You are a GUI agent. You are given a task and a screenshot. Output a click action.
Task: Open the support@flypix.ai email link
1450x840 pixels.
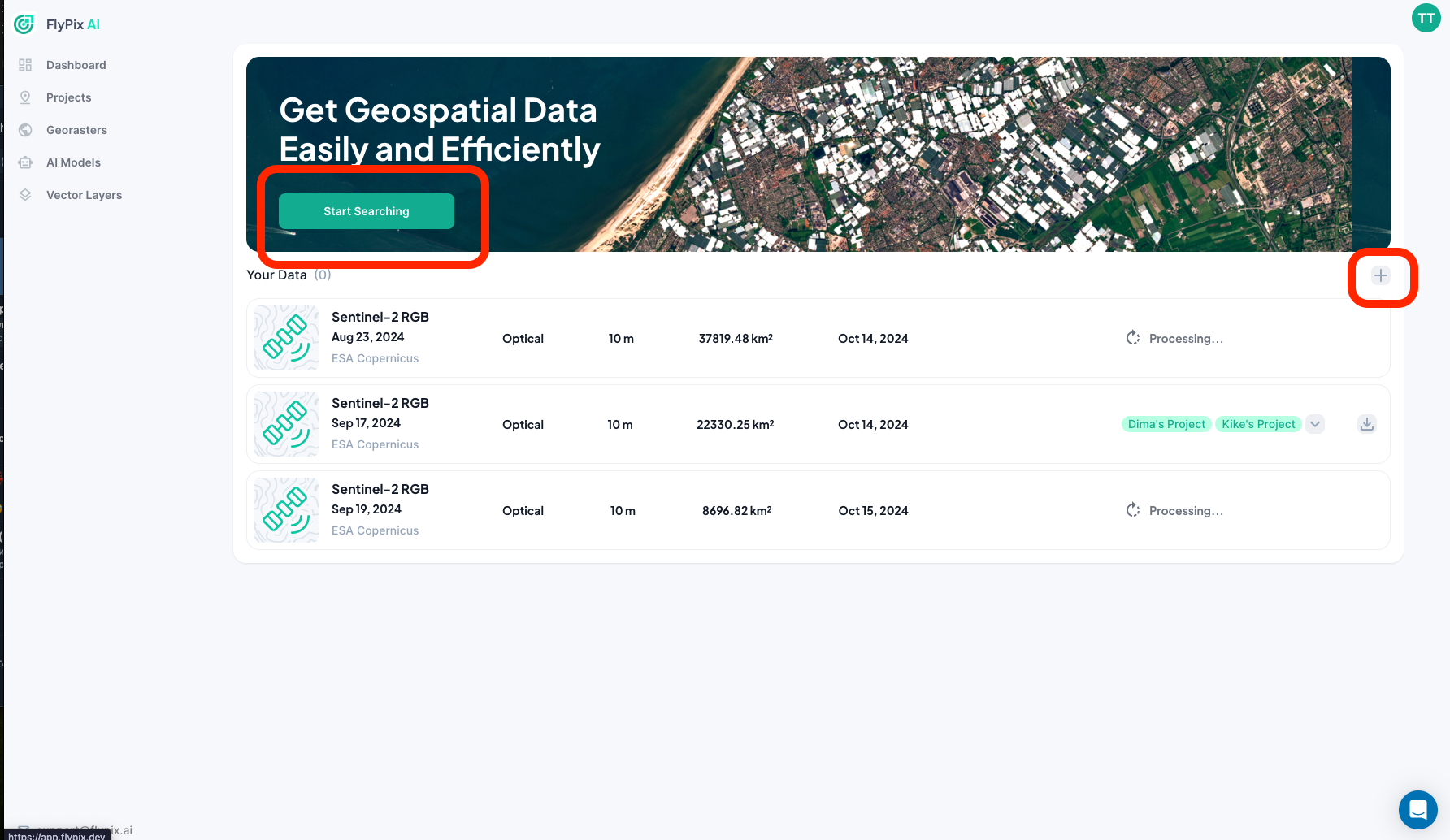point(79,830)
